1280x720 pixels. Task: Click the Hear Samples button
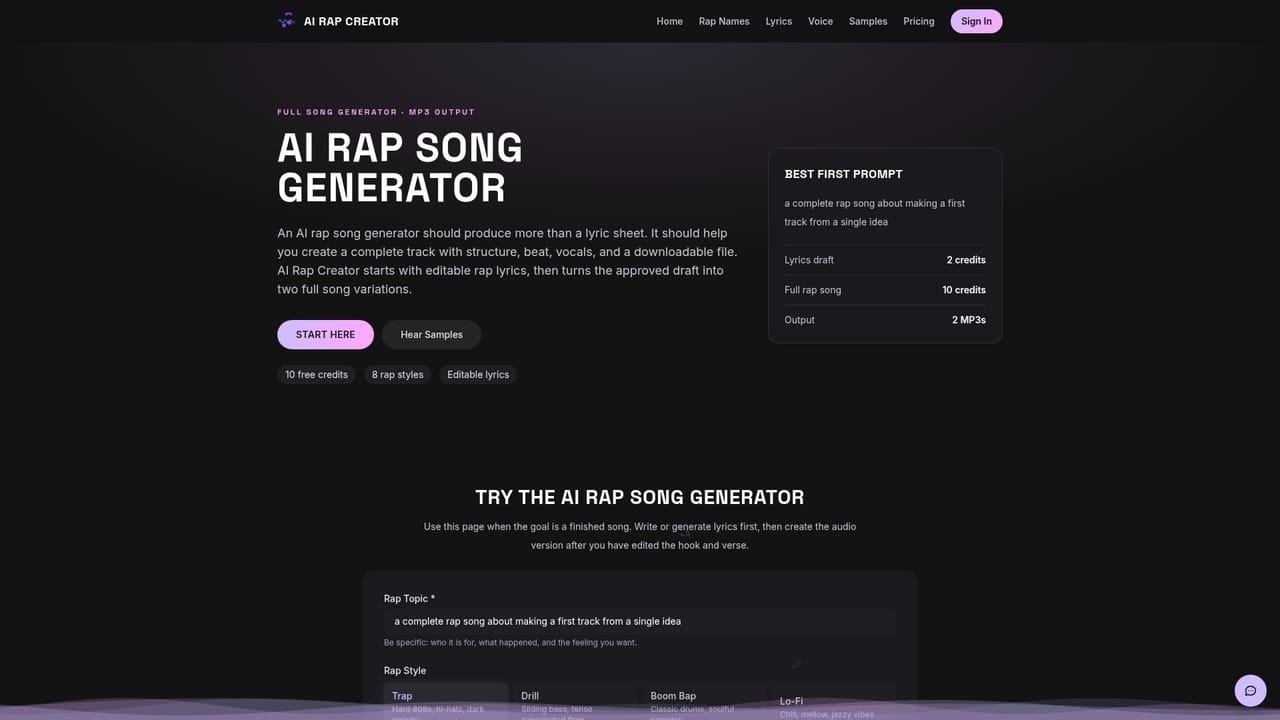pyautogui.click(x=431, y=334)
